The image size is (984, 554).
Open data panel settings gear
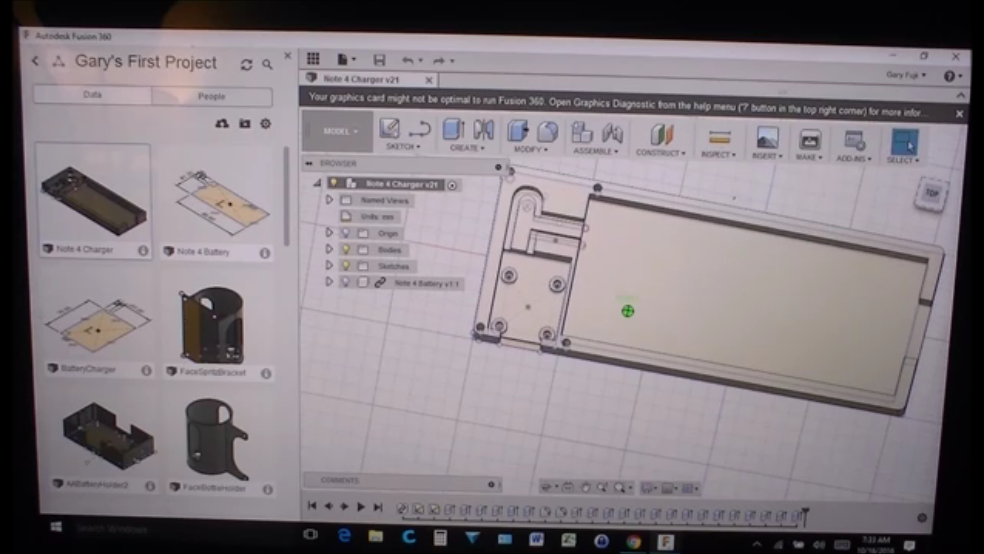[x=265, y=124]
